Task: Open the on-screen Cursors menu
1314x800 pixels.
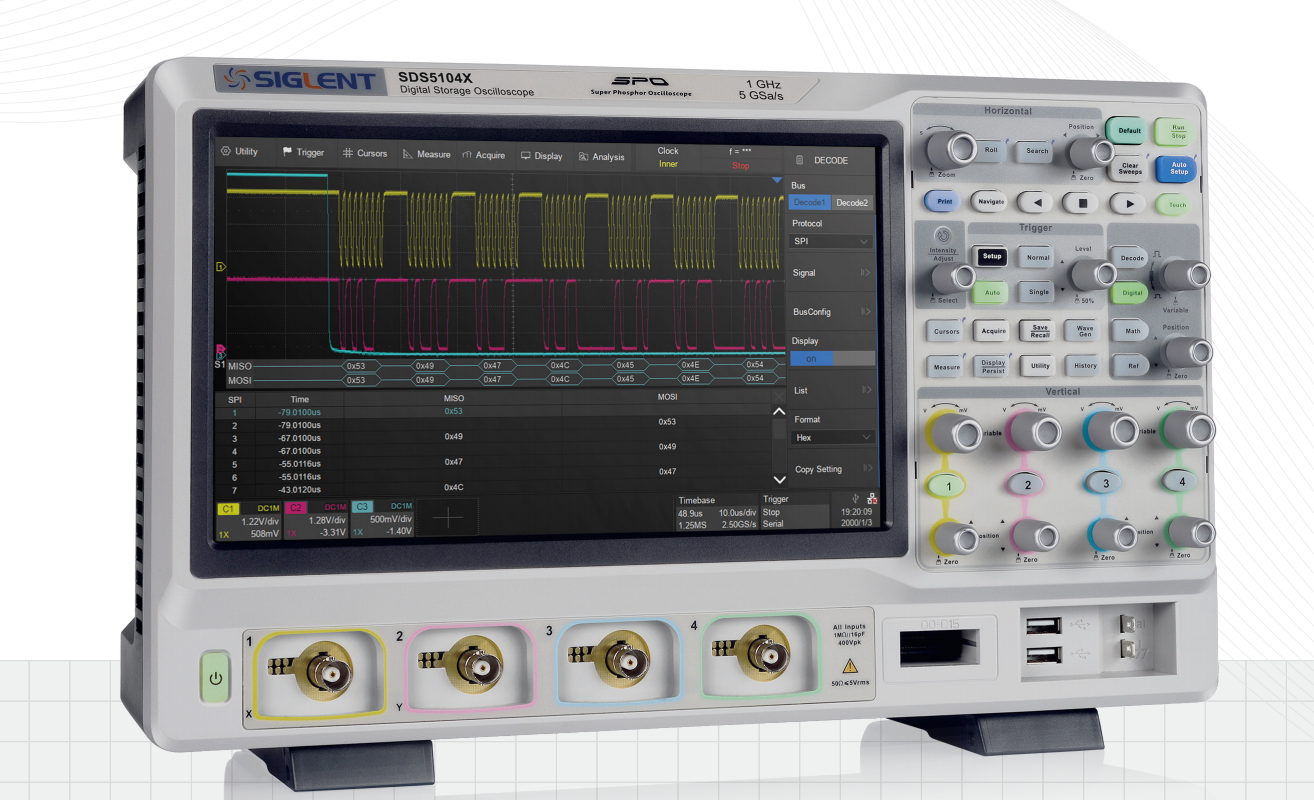Action: pos(365,153)
